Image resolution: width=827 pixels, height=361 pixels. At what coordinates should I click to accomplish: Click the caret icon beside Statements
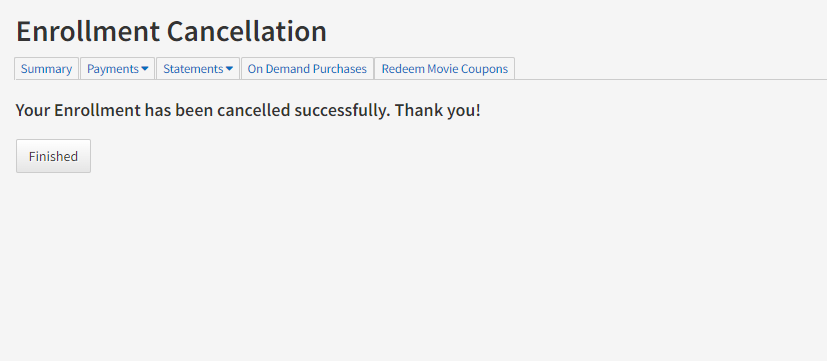(229, 69)
